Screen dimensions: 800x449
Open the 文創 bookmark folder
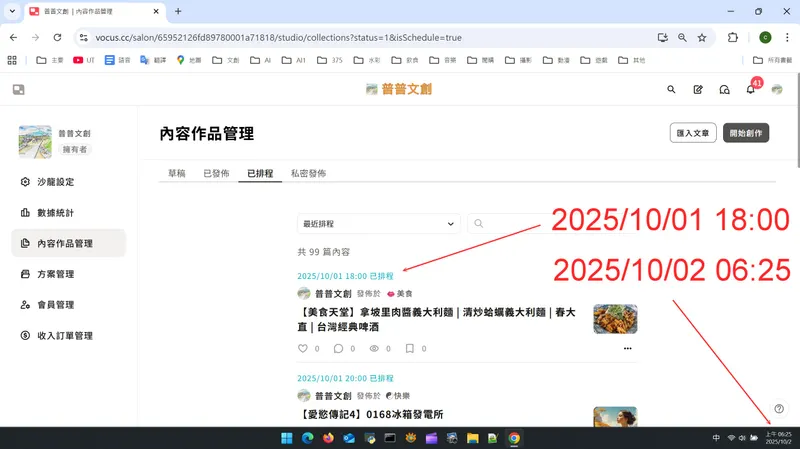226,60
